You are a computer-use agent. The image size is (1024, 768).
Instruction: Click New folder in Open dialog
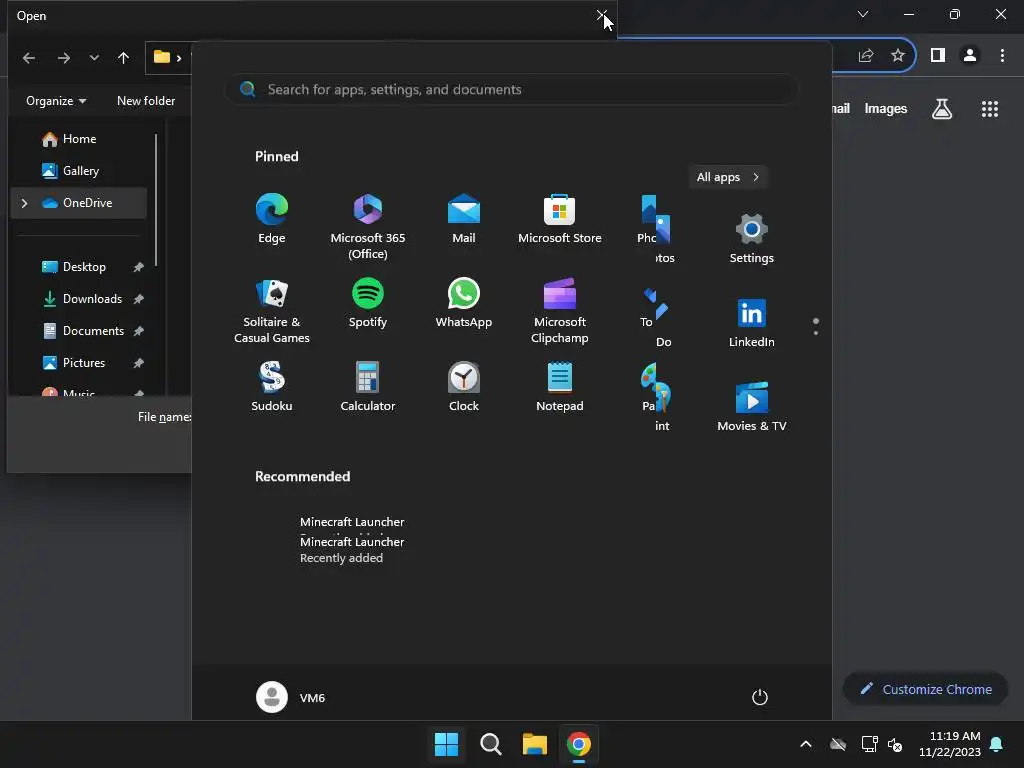[146, 101]
